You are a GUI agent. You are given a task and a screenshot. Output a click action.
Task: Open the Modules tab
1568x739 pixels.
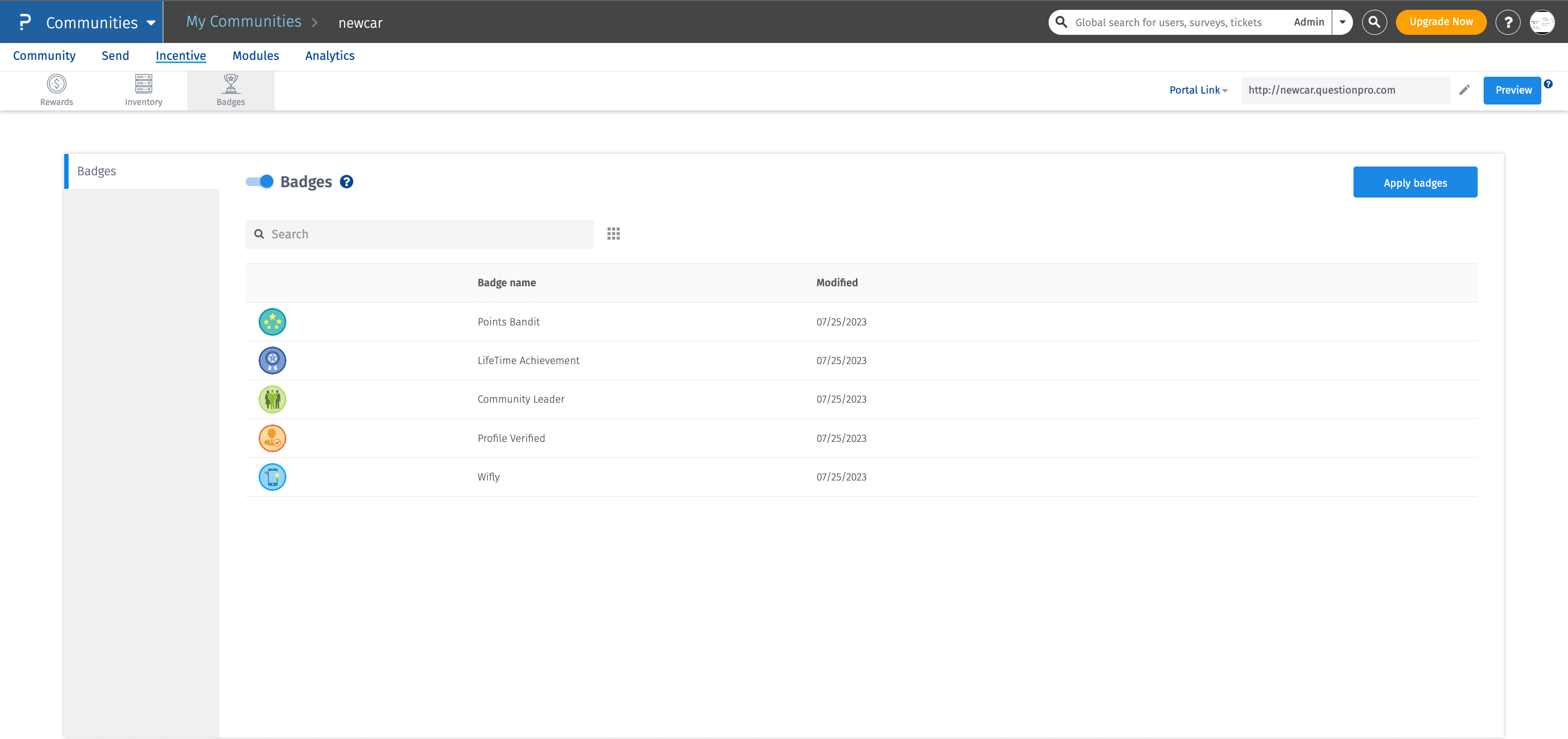click(256, 56)
